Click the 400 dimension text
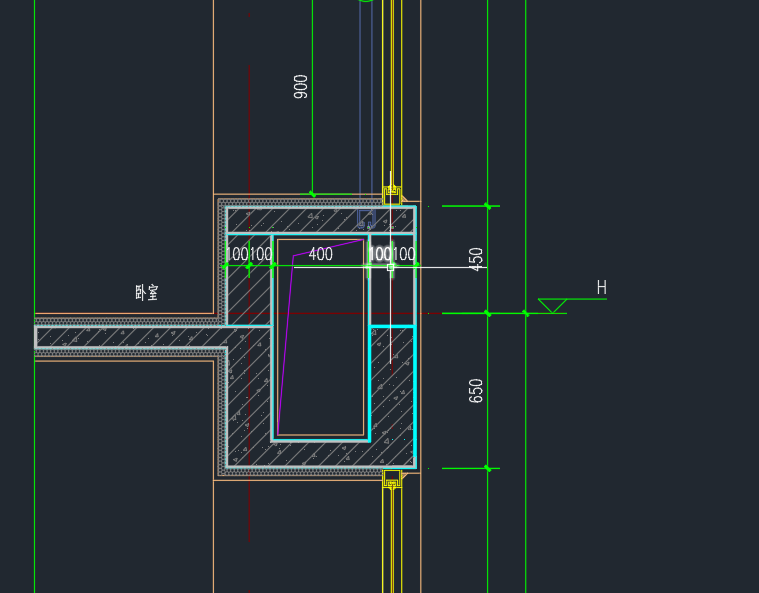The width and height of the screenshot is (759, 593). click(x=320, y=255)
